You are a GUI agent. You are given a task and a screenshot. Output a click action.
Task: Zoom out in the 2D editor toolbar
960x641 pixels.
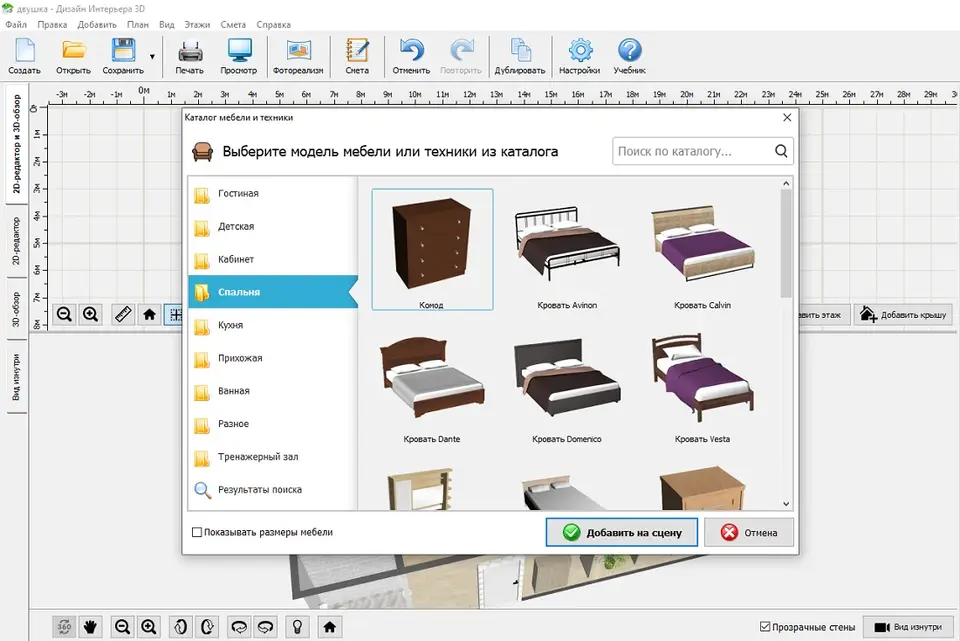click(x=64, y=315)
